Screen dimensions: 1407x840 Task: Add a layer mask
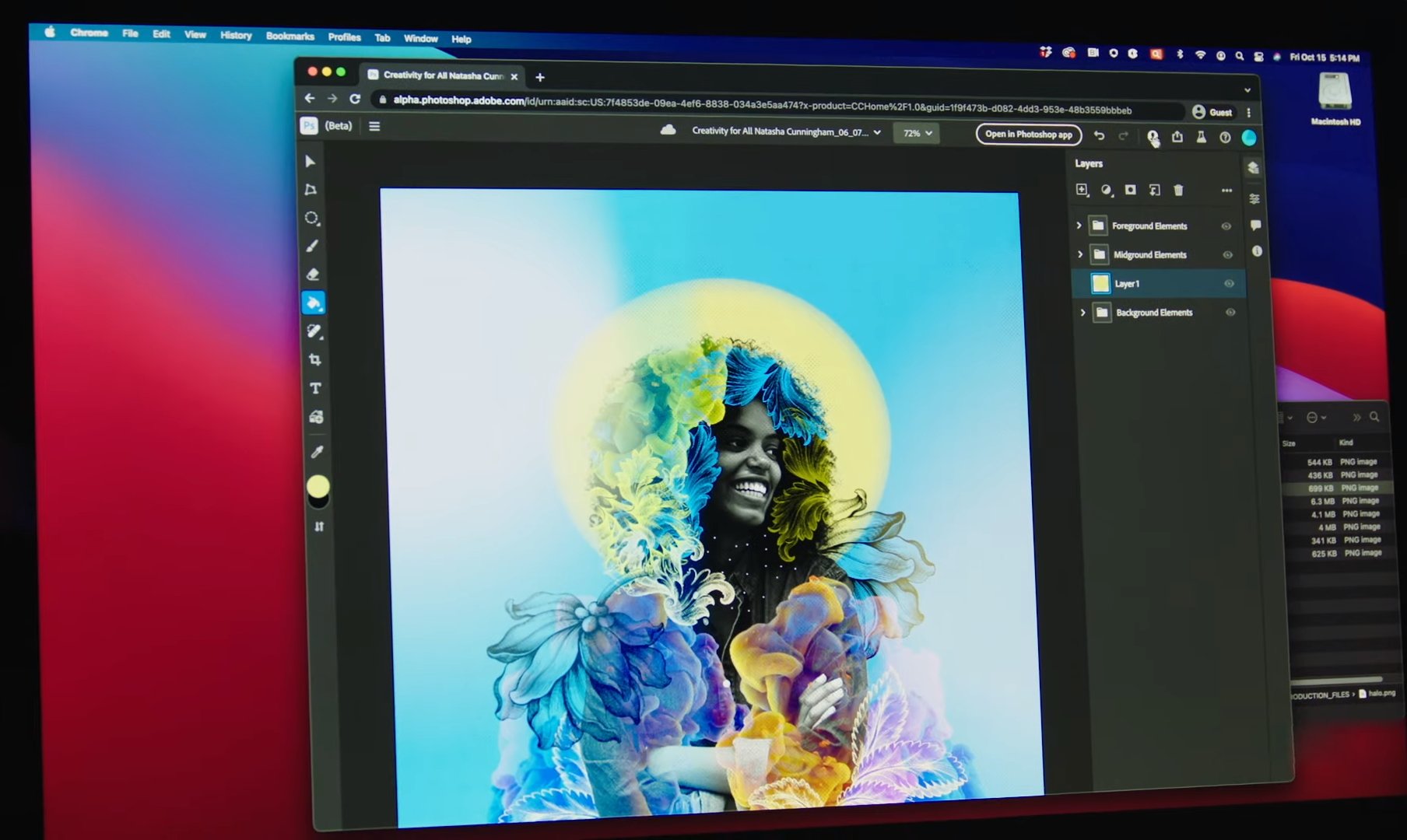[1130, 190]
